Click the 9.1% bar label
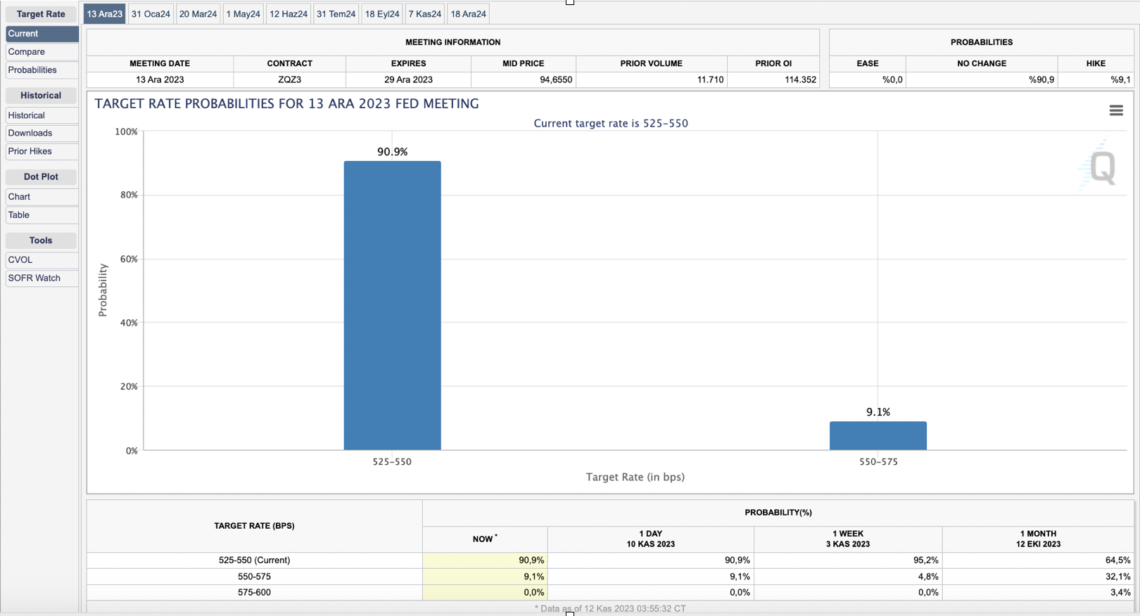The image size is (1140, 616). (x=878, y=412)
